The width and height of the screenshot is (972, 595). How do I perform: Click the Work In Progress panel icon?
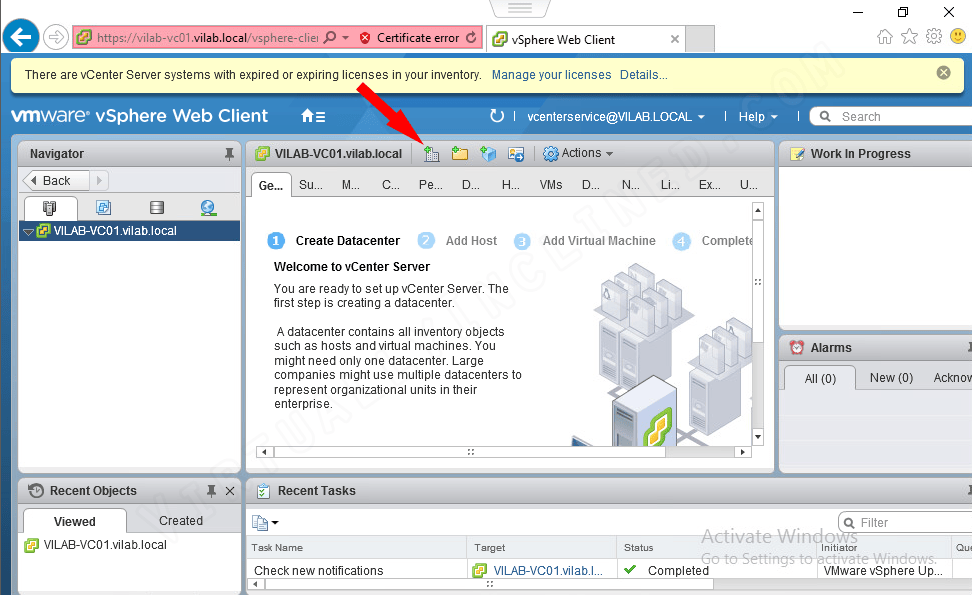coord(797,154)
